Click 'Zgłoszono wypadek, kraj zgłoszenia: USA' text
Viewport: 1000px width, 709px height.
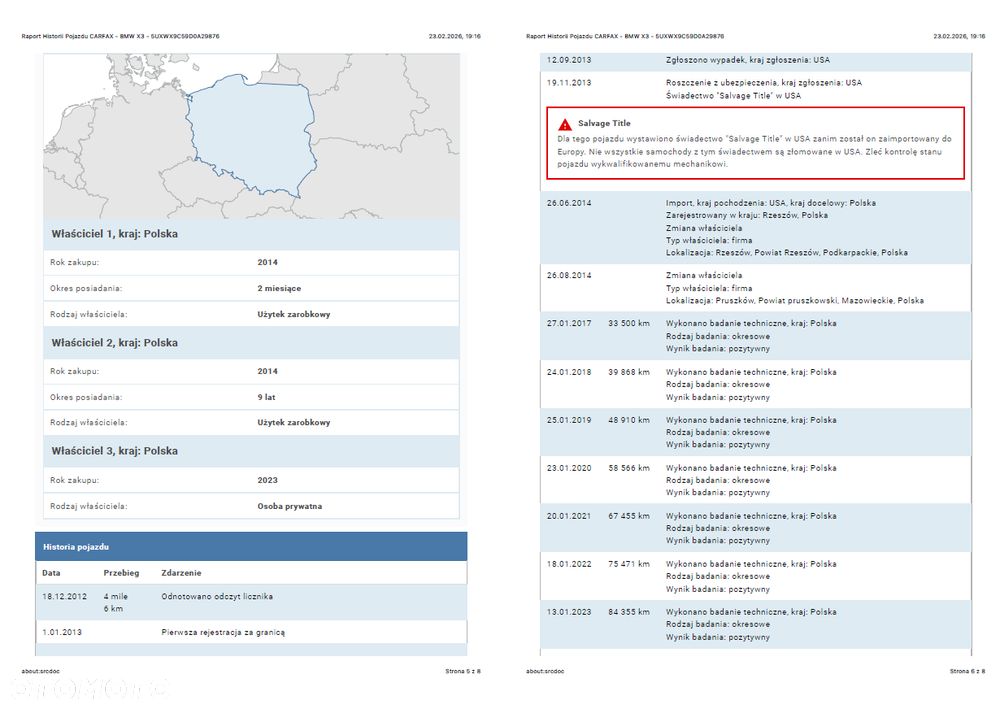pos(747,60)
